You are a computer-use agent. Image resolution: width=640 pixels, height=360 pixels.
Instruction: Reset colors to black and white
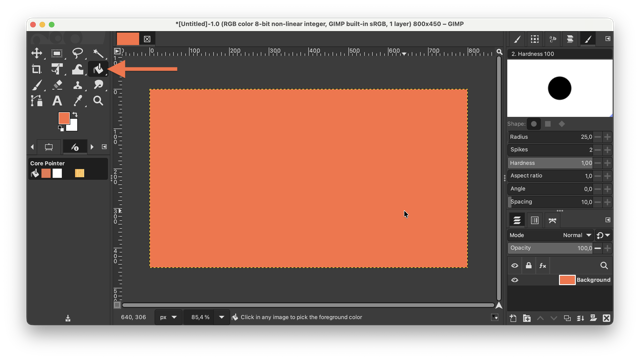61,129
